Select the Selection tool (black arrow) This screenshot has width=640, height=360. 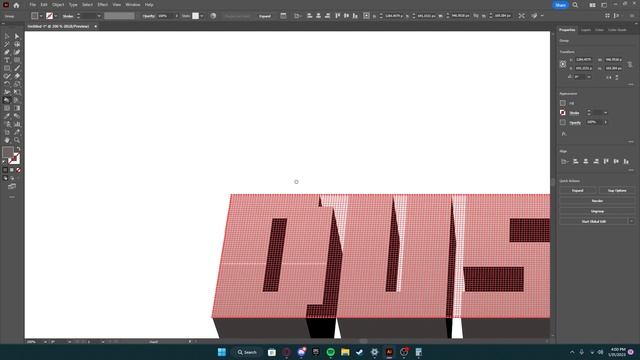tap(7, 36)
